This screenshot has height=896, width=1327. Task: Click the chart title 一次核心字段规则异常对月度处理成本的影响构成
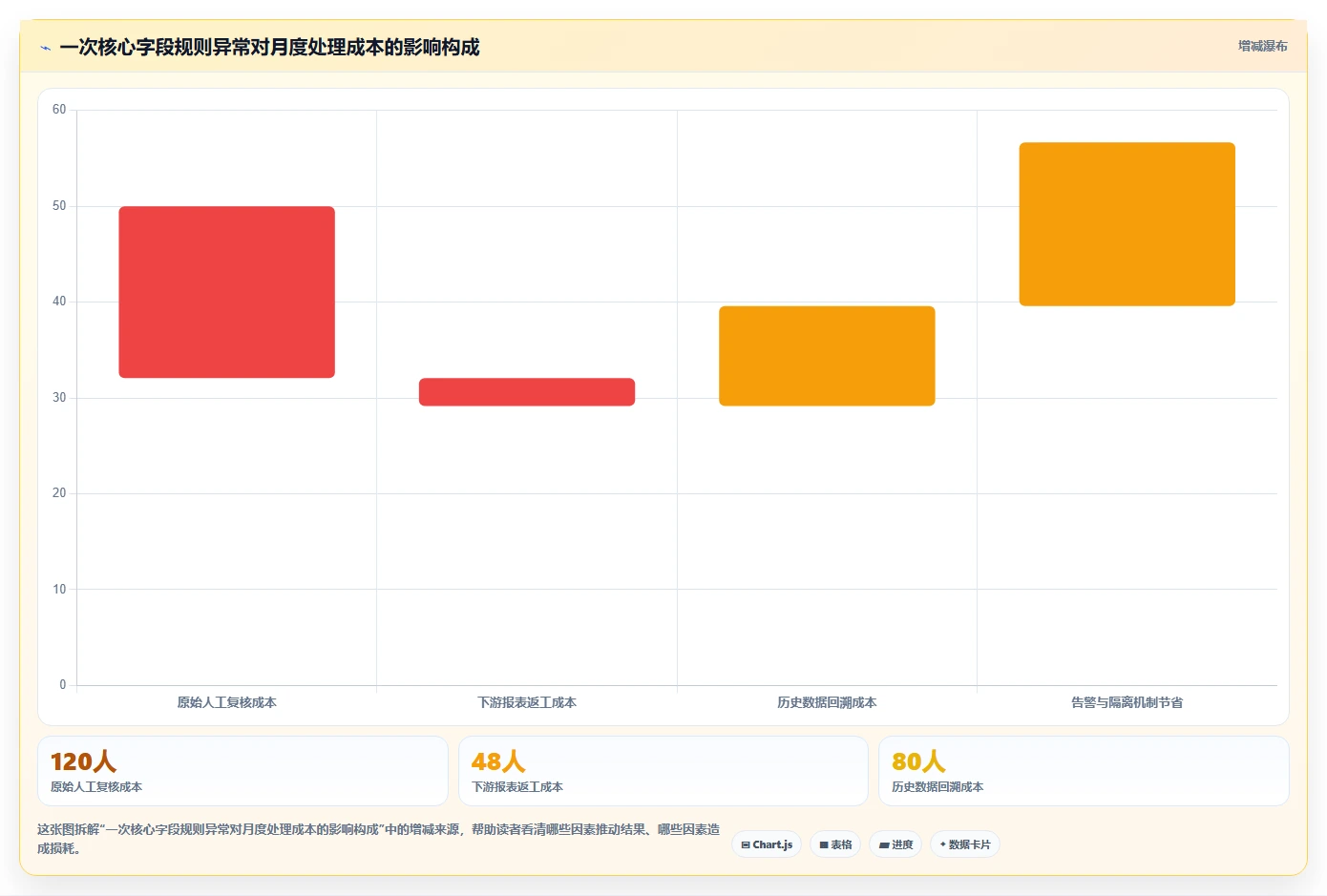pyautogui.click(x=269, y=47)
